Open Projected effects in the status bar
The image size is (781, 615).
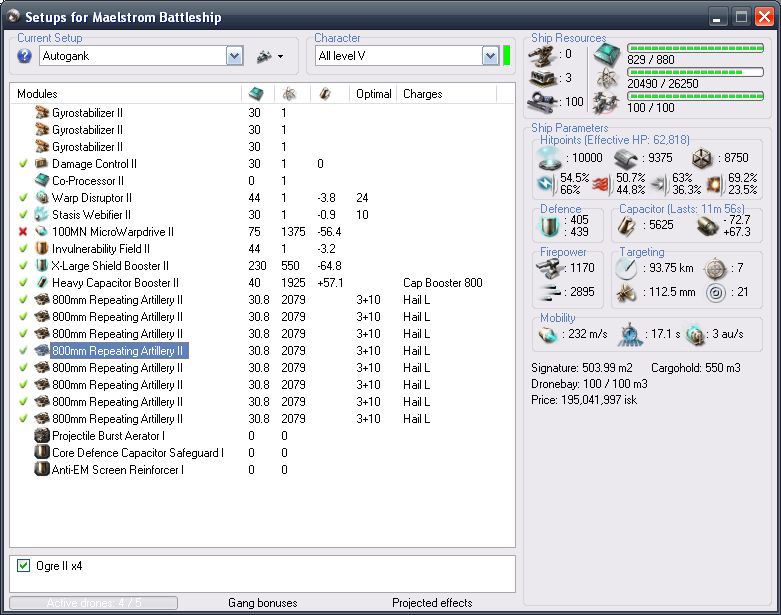point(432,603)
